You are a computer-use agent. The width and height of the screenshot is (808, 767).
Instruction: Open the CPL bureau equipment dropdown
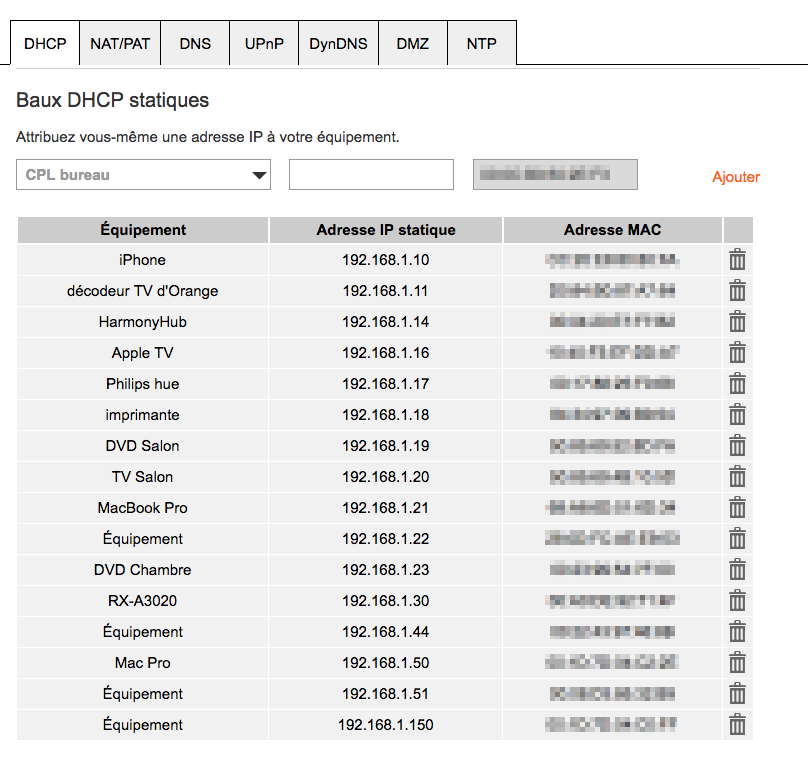144,175
